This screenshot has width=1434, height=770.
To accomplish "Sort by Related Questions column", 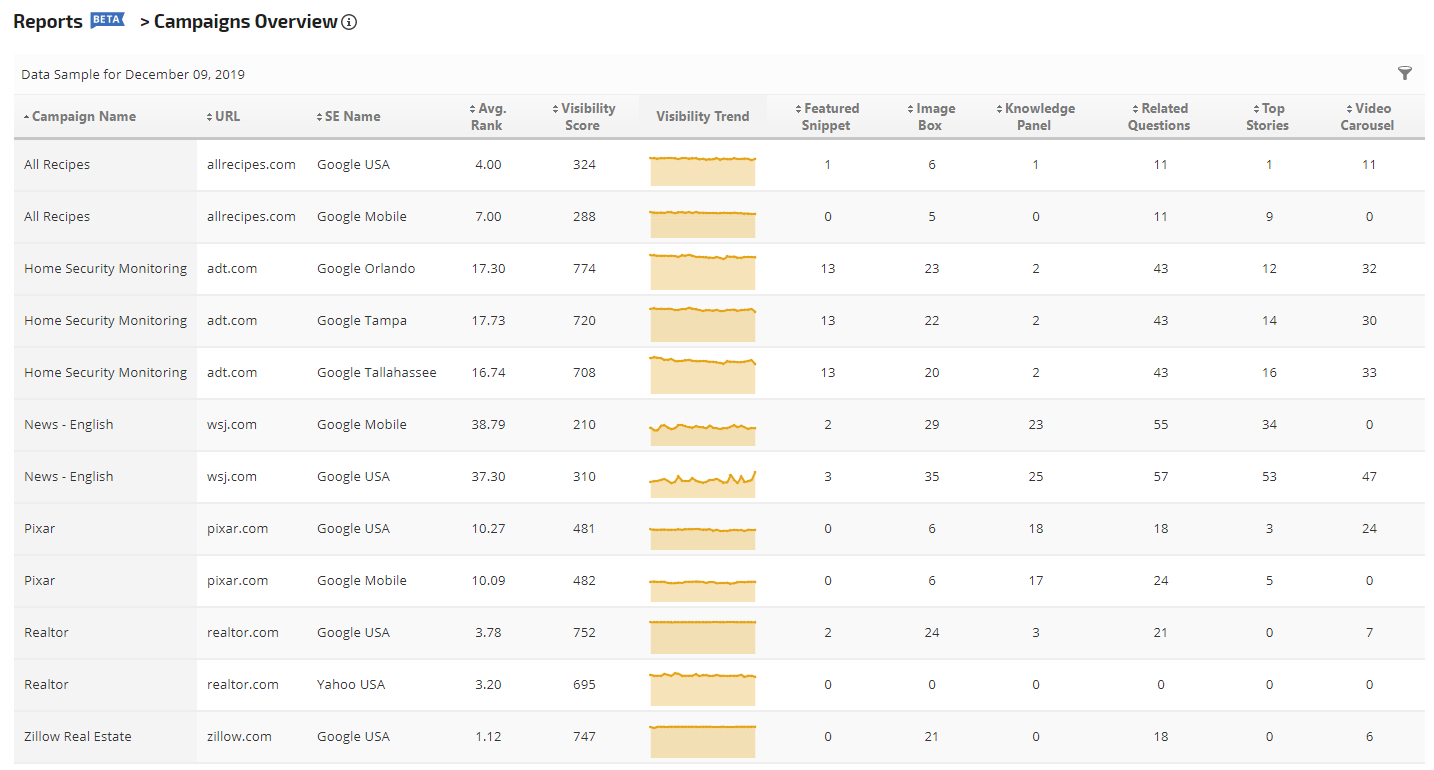I will (x=1160, y=117).
